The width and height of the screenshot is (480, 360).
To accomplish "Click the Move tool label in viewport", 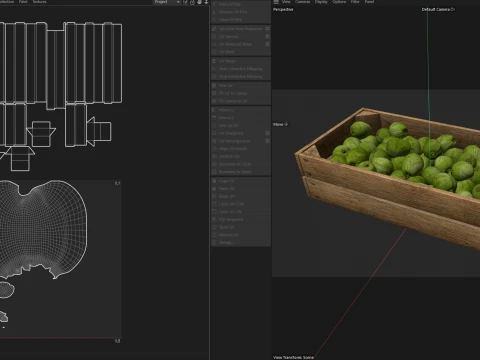I will tap(280, 124).
